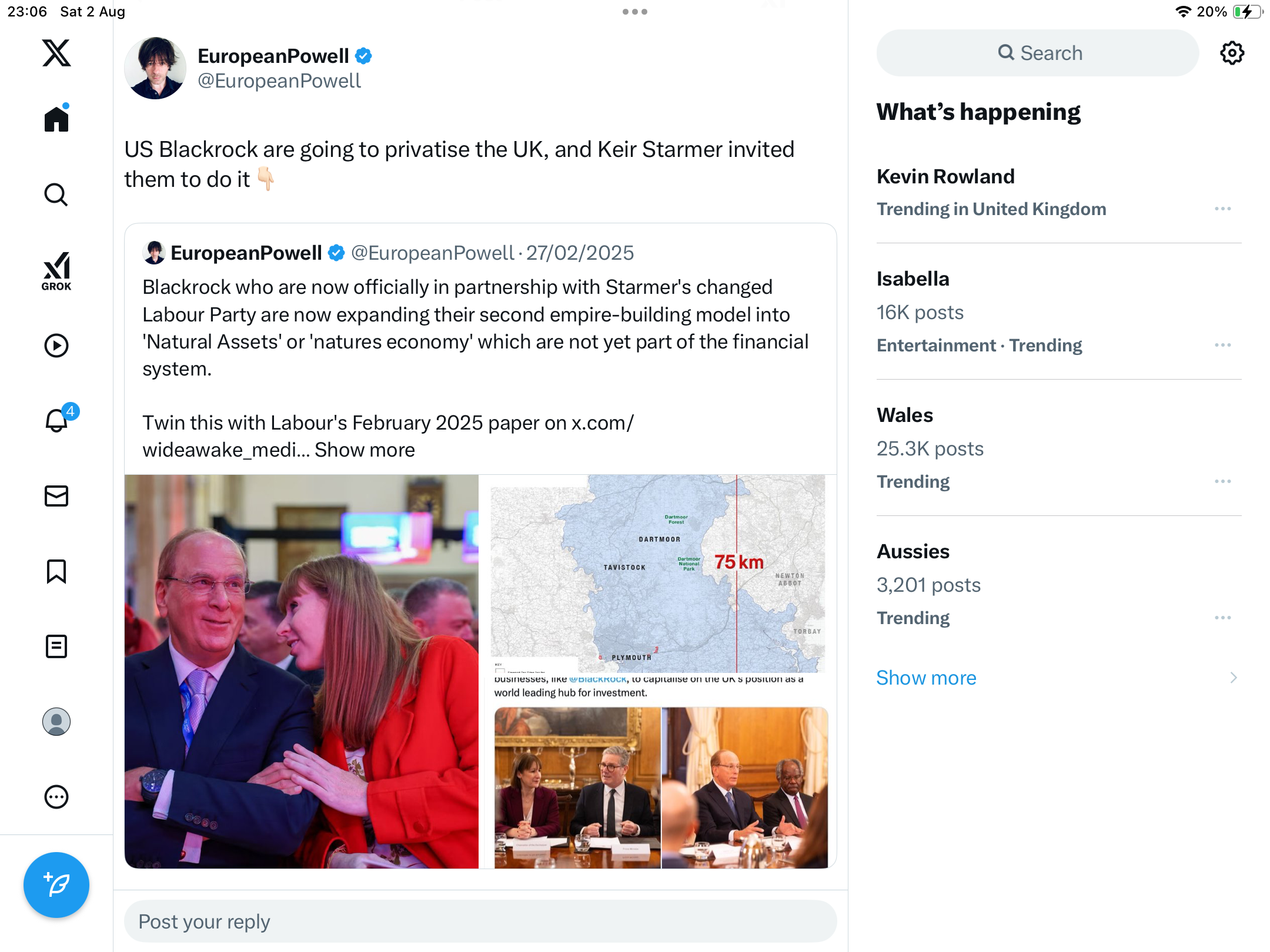Viewport: 1270px width, 952px height.
Task: Open the Video tab play icon
Action: coord(56,346)
